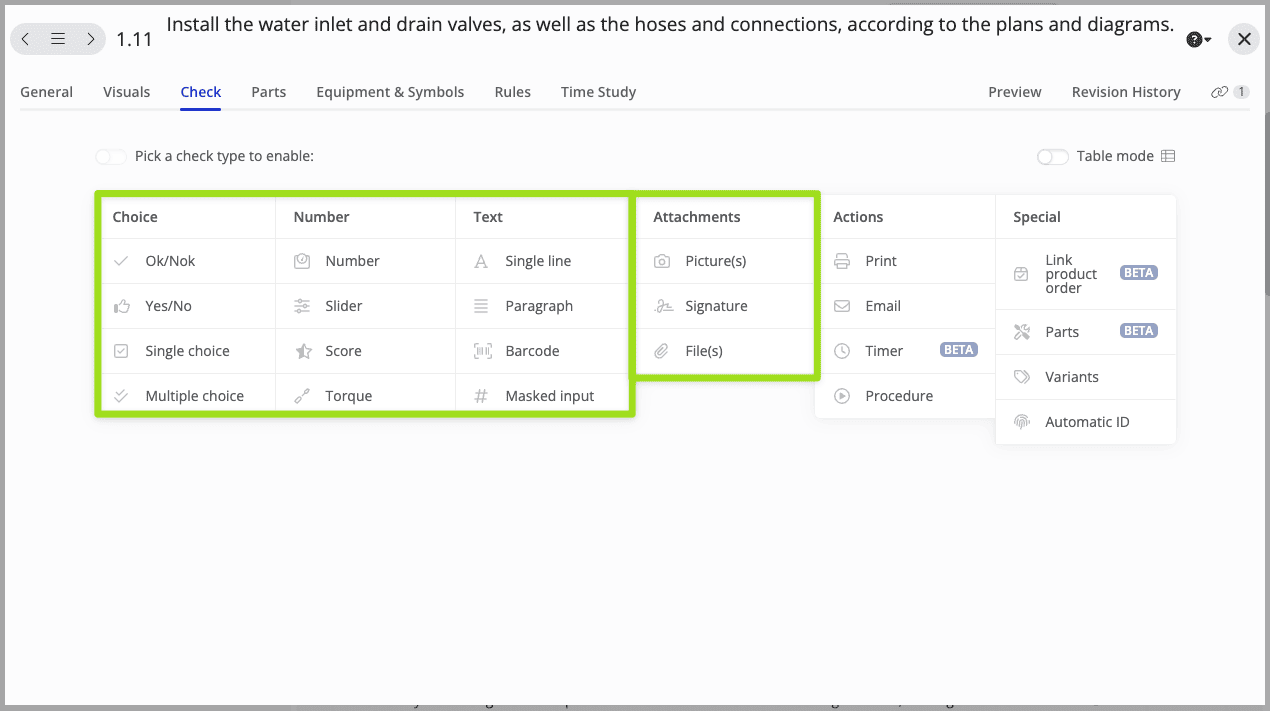Select the Signature icon
1270x711 pixels.
pos(662,306)
